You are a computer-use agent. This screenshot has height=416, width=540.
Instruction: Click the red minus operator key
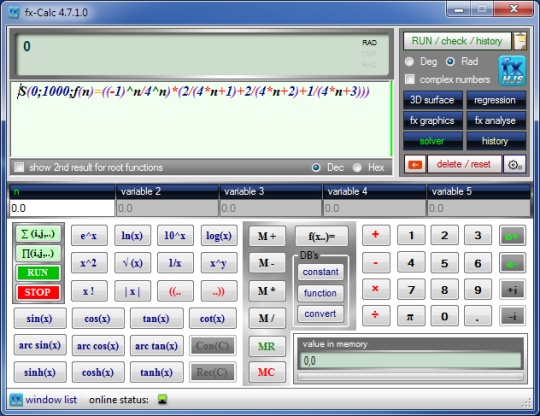pyautogui.click(x=376, y=263)
